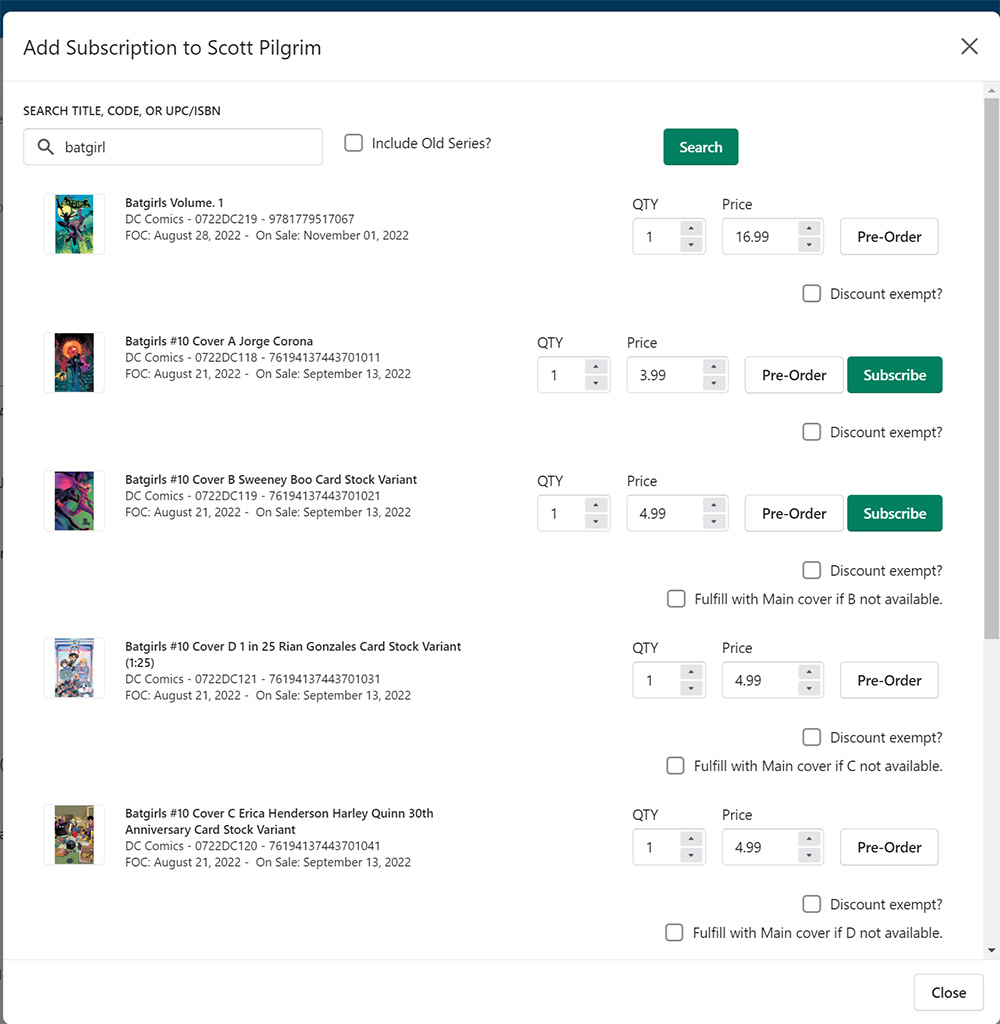Increase QTY for Cover B Sweeney Boo

pyautogui.click(x=596, y=505)
